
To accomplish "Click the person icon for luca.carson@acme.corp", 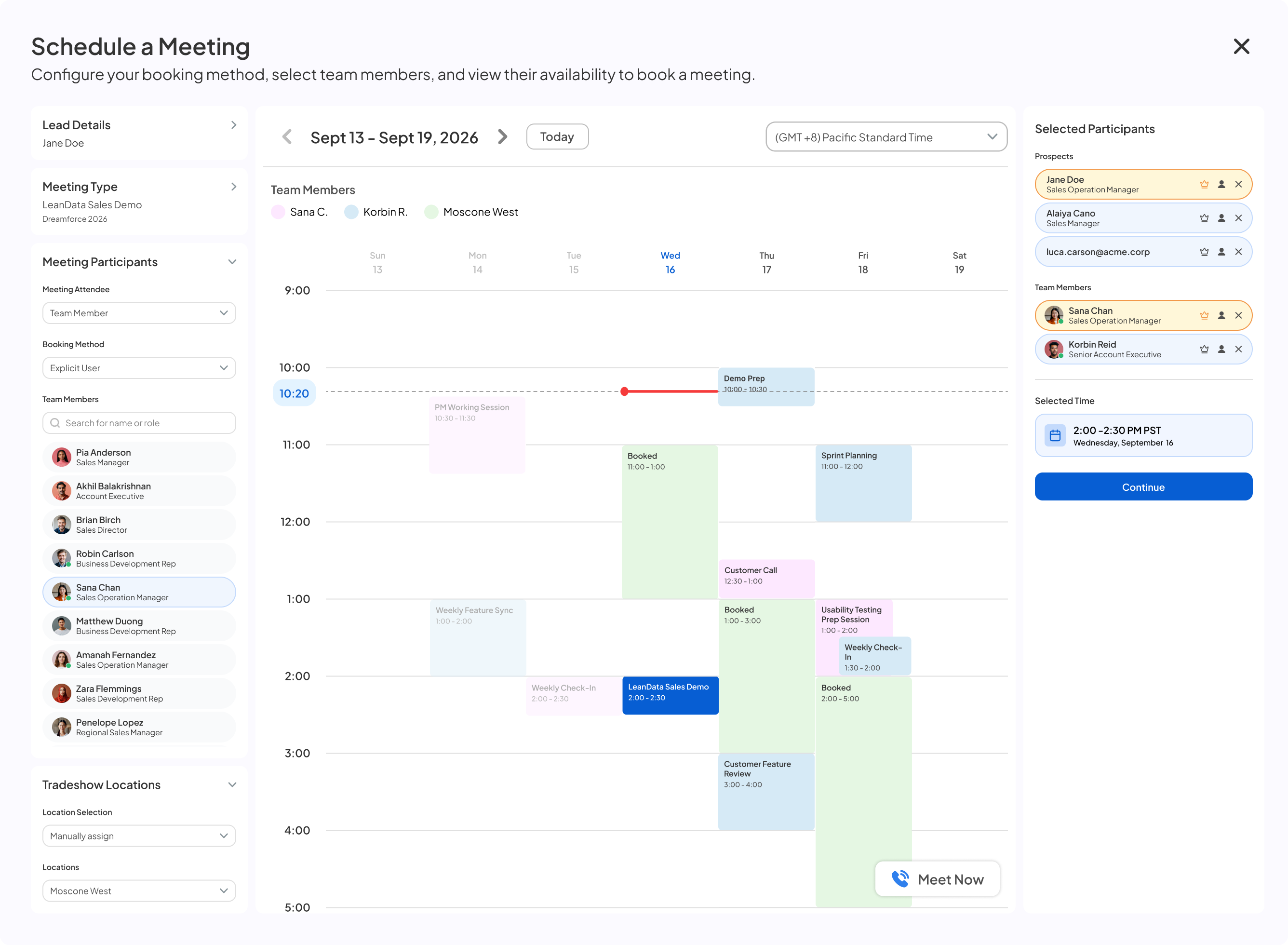I will (x=1221, y=252).
